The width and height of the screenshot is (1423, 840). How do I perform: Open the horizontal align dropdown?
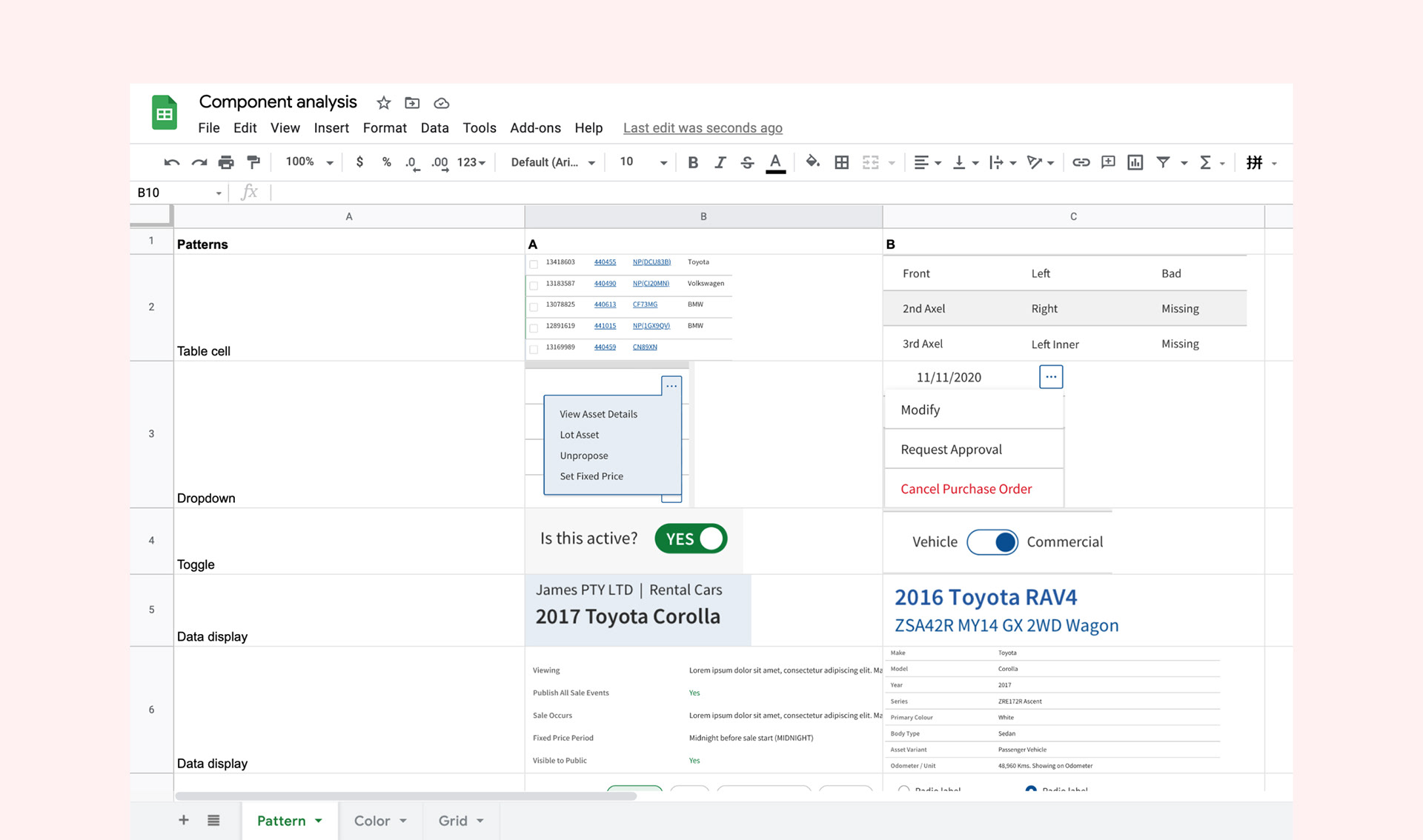927,162
